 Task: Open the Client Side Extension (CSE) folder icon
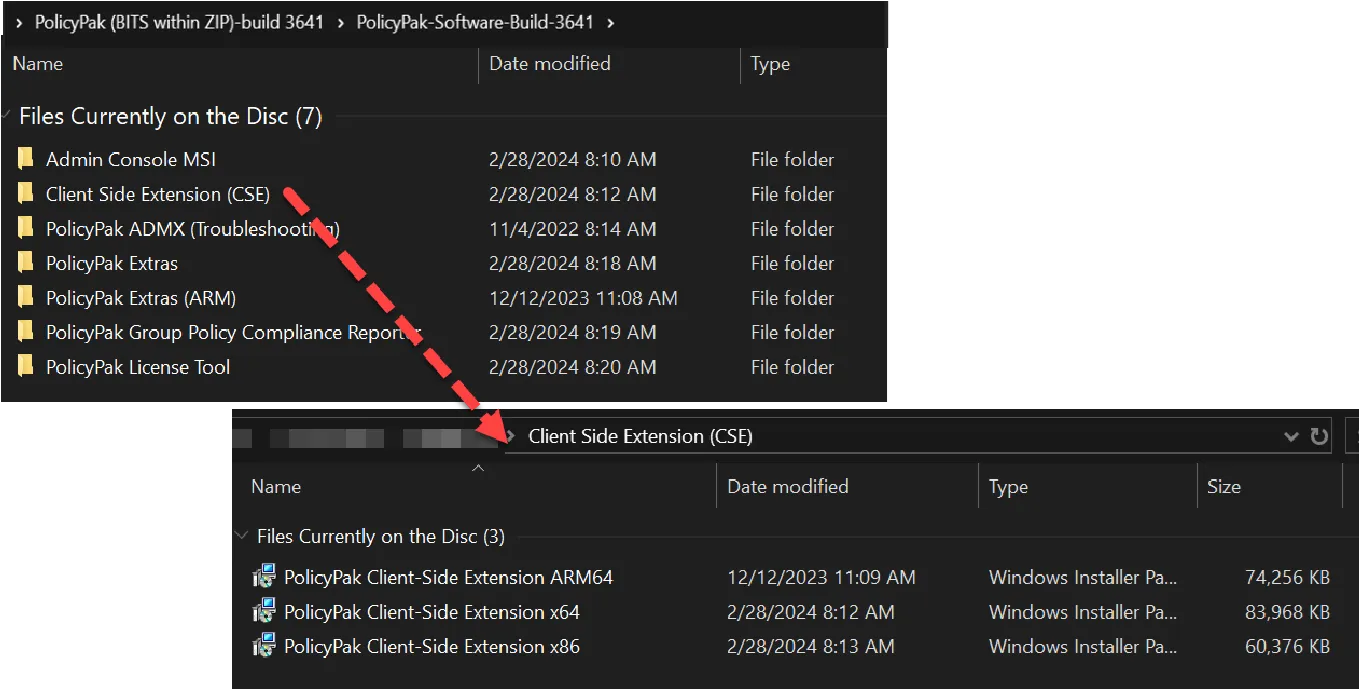(26, 194)
